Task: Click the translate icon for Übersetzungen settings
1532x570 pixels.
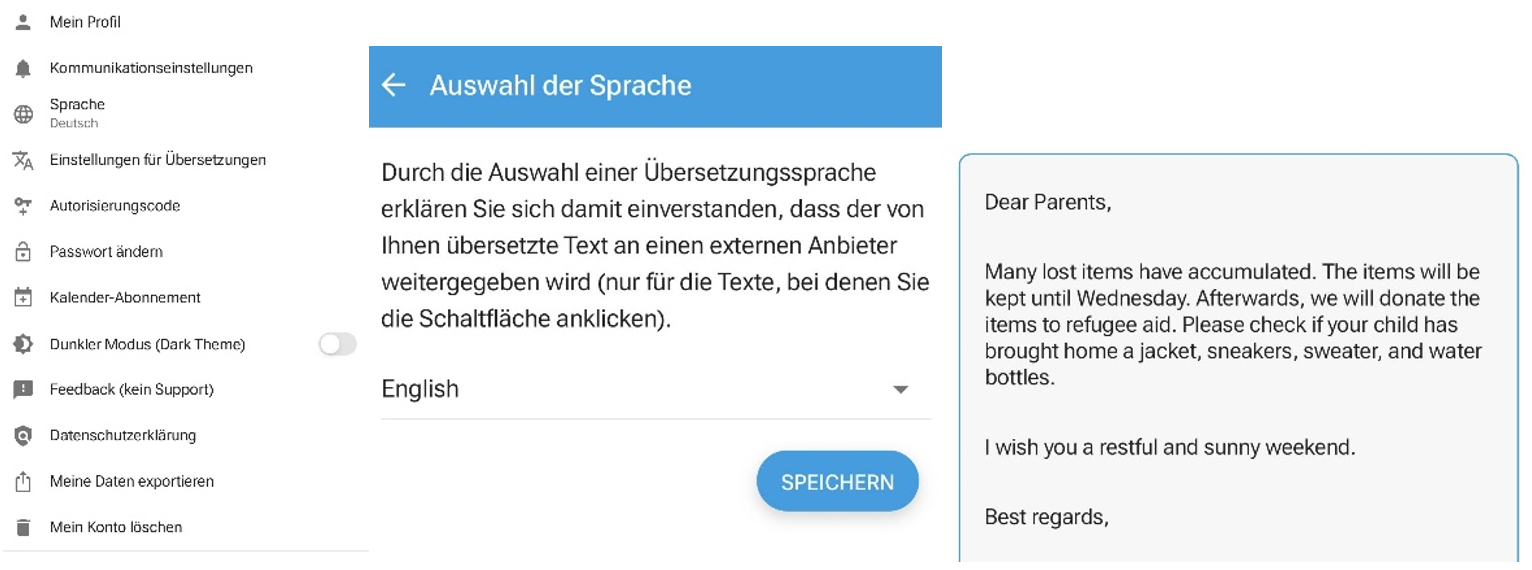Action: tap(23, 160)
